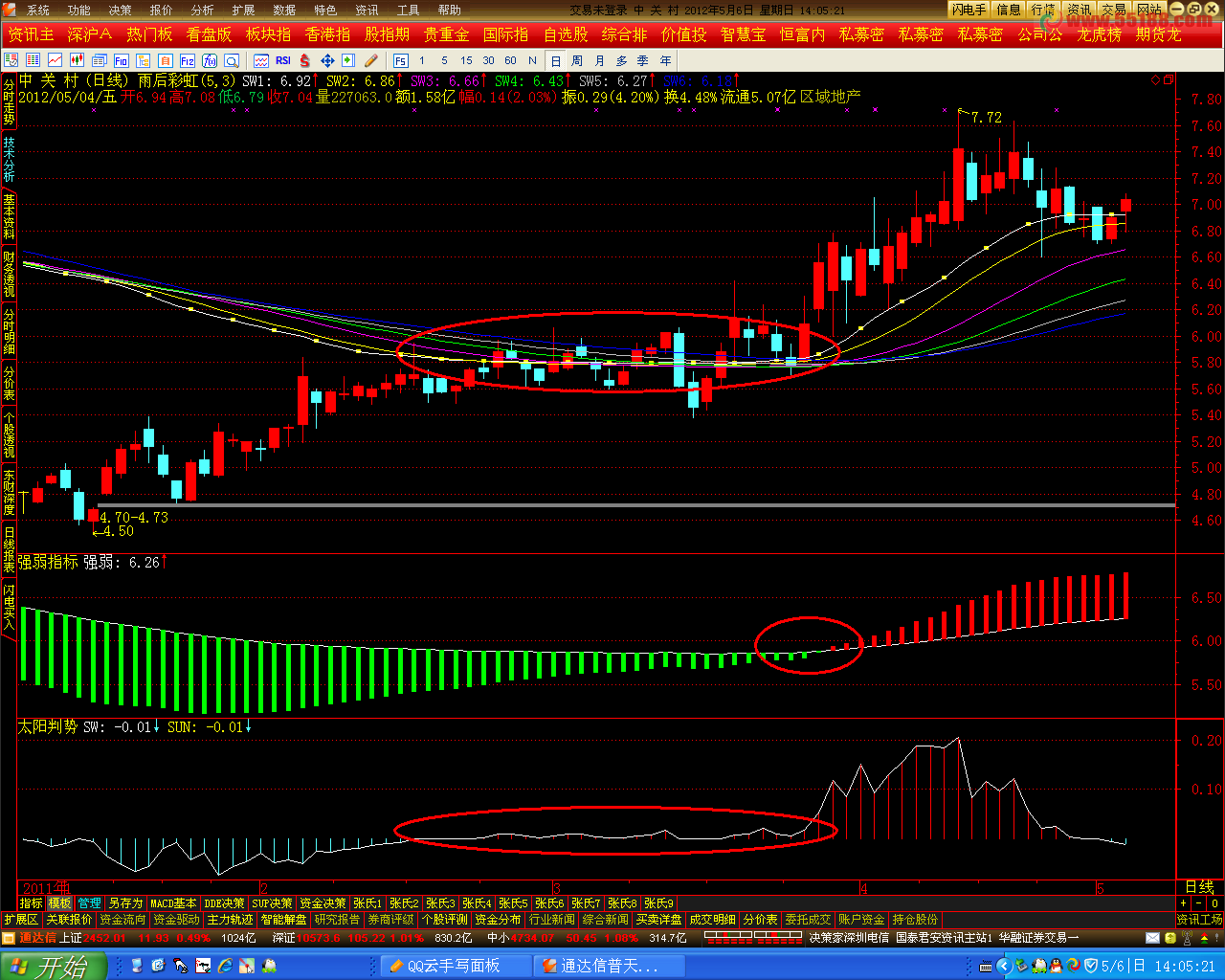The width and height of the screenshot is (1225, 980).
Task: Click the wavy indicator line icon
Action: tap(260, 60)
